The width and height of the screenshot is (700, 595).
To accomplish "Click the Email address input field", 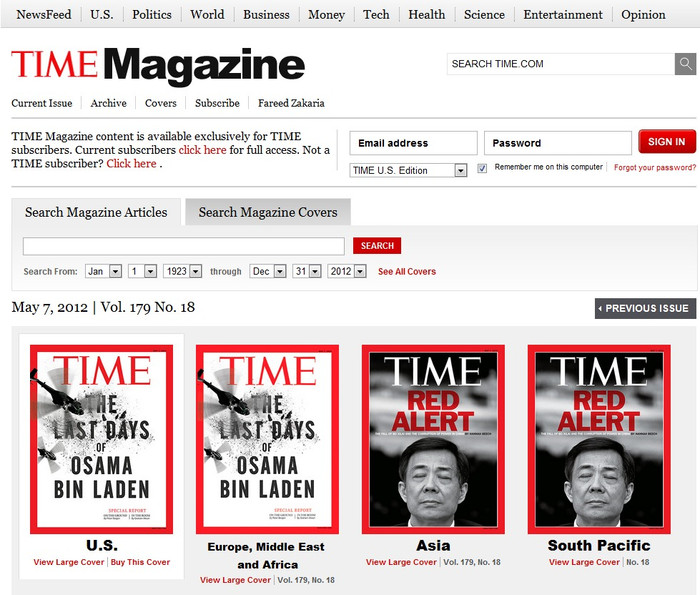I will pyautogui.click(x=413, y=143).
